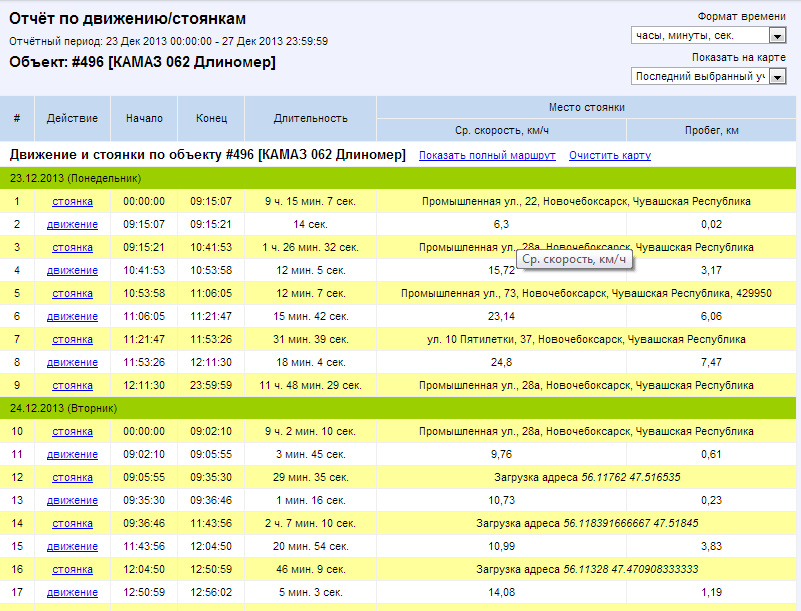The height and width of the screenshot is (611, 801).
Task: Open the 'стоянка' link in row 1
Action: click(x=72, y=201)
